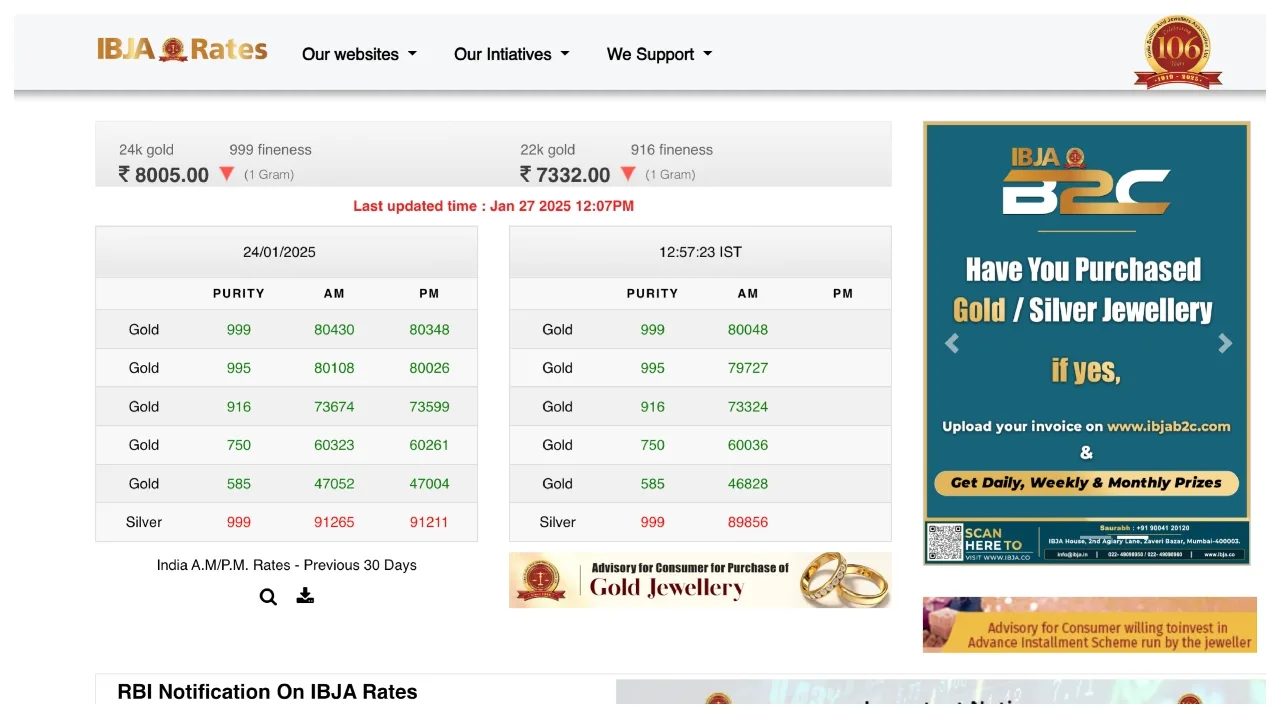Click the search icon under previous rates
This screenshot has height=718, width=1280.
268,597
